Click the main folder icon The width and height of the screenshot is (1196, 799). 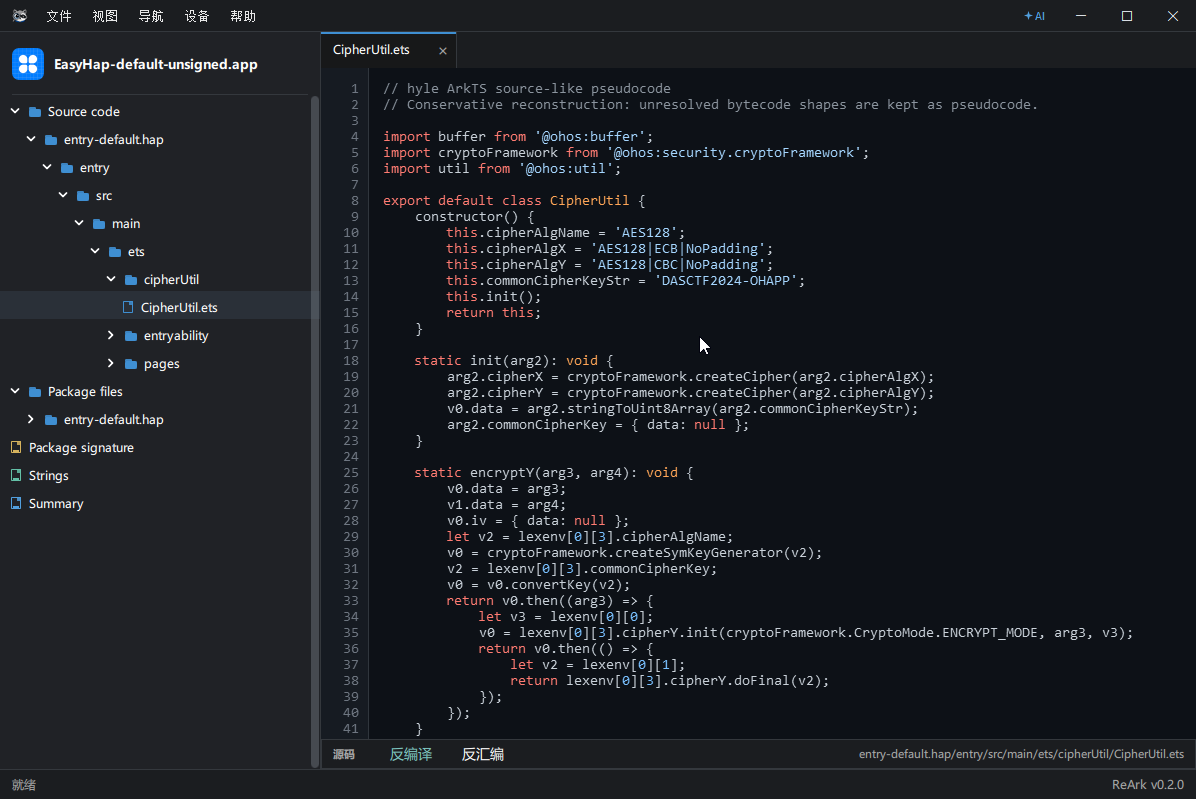tap(99, 224)
